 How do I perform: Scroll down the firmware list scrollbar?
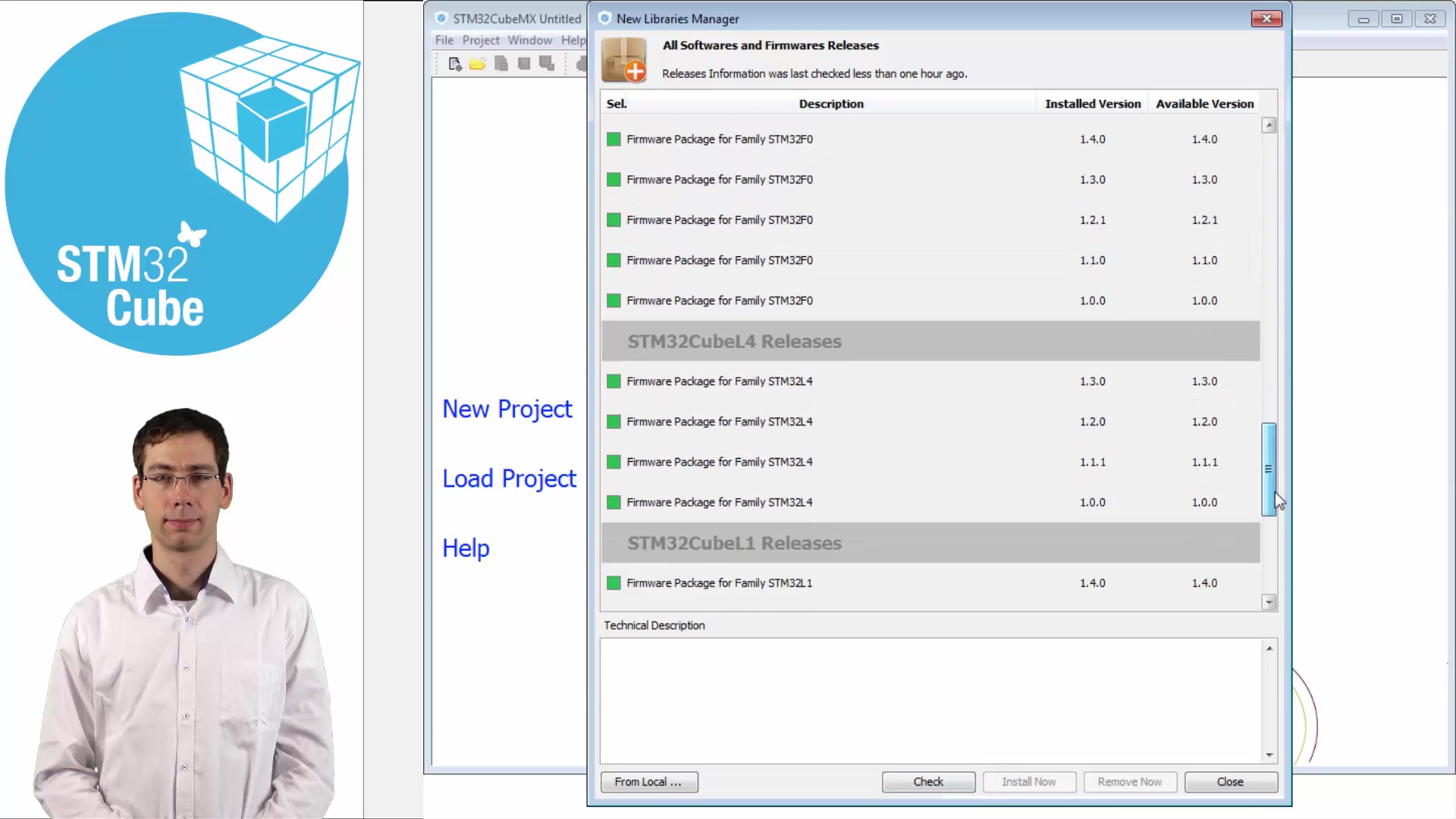click(x=1268, y=601)
